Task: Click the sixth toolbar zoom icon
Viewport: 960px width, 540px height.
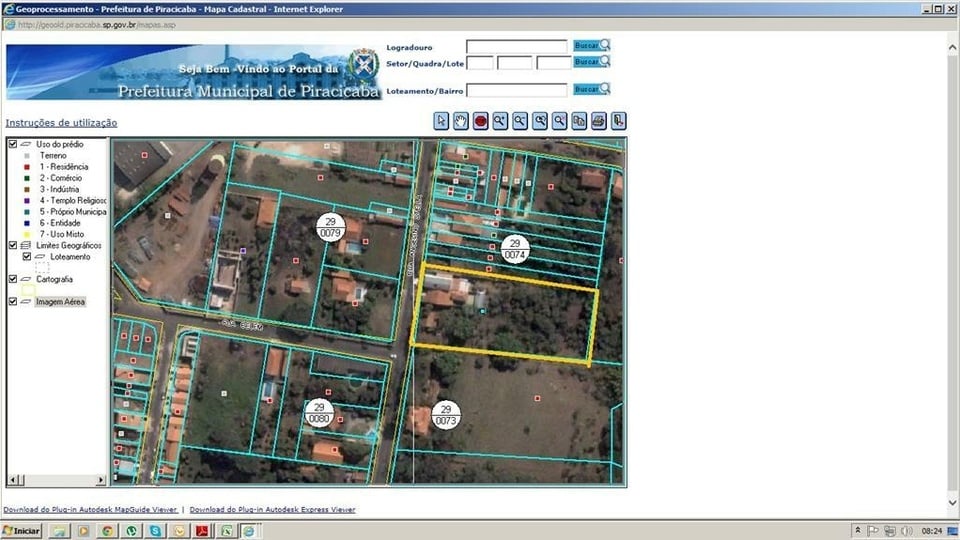Action: pyautogui.click(x=539, y=121)
